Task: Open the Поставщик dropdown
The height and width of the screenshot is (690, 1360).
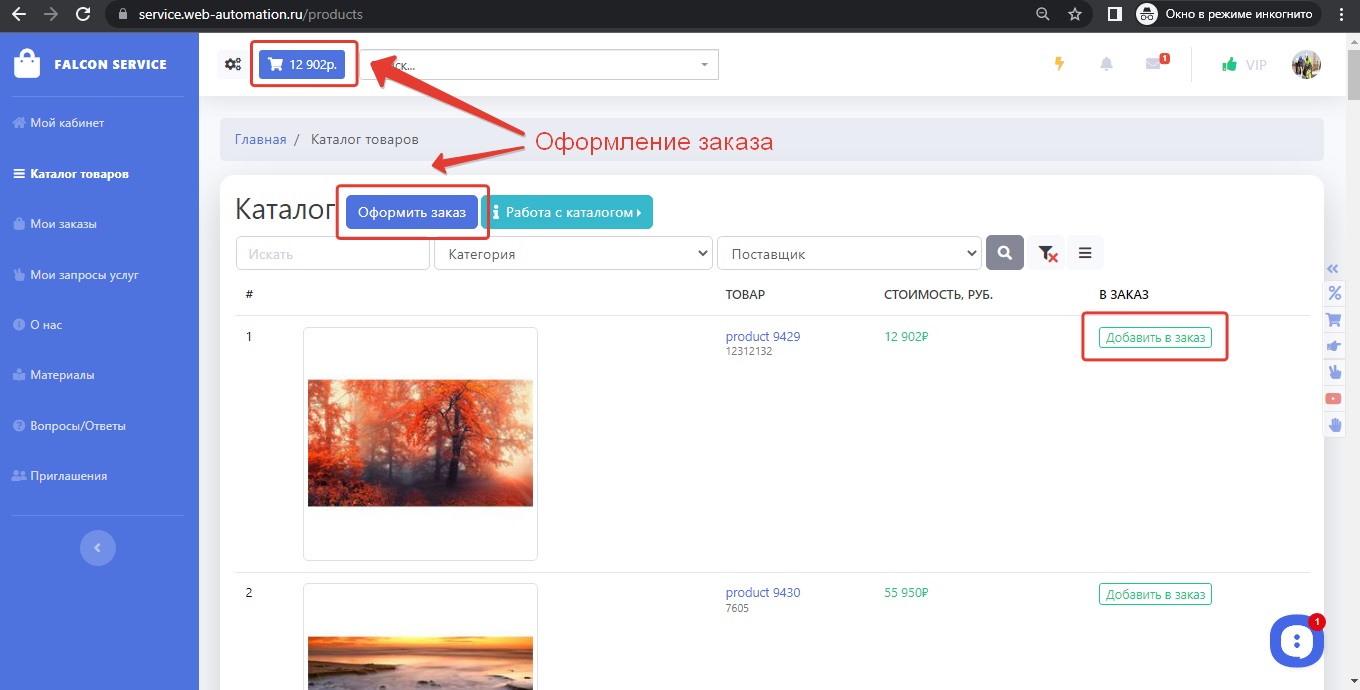Action: click(x=849, y=254)
